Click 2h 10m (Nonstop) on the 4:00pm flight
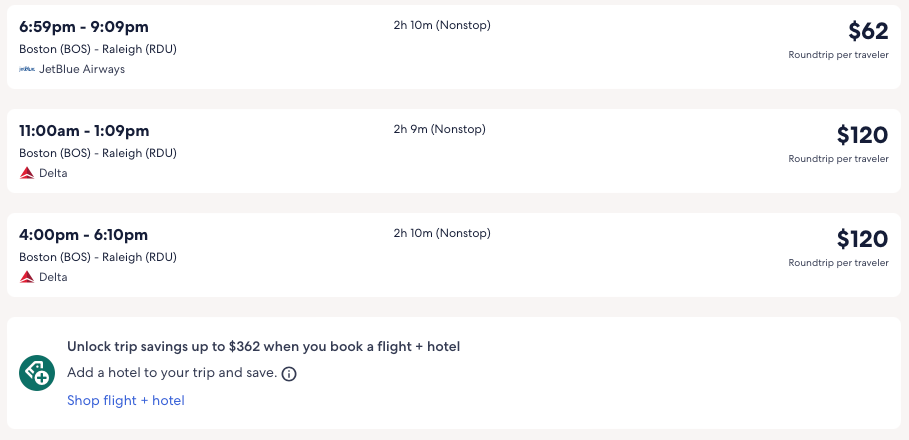 442,233
